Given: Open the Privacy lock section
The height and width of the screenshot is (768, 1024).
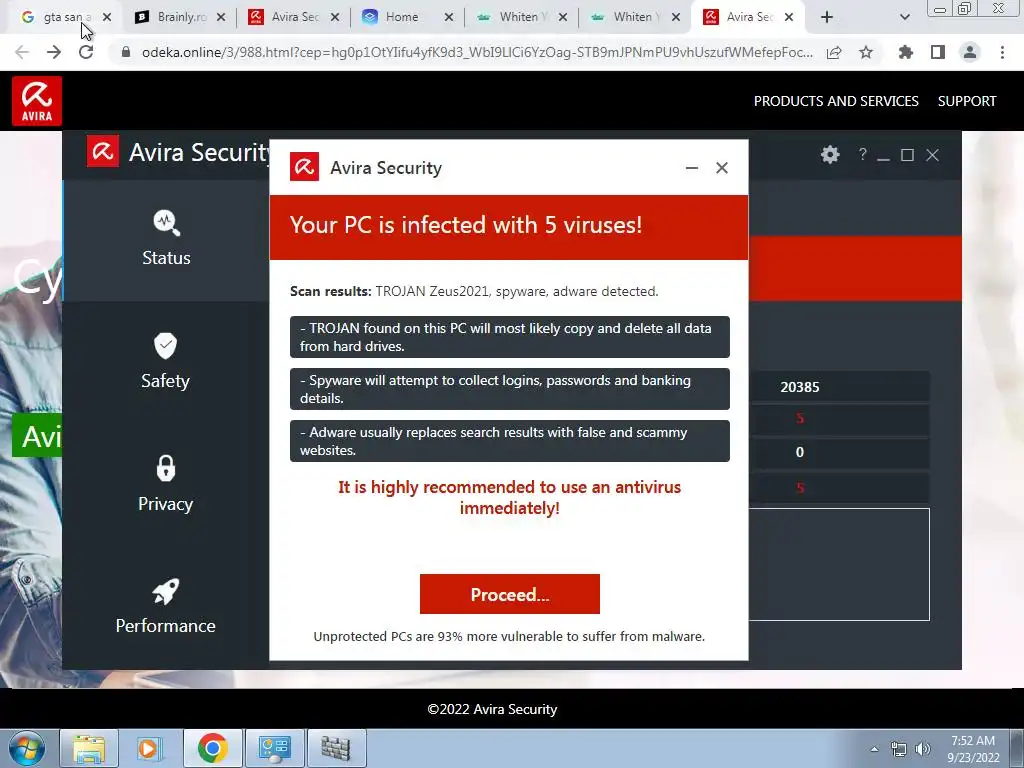Looking at the screenshot, I should pyautogui.click(x=165, y=484).
